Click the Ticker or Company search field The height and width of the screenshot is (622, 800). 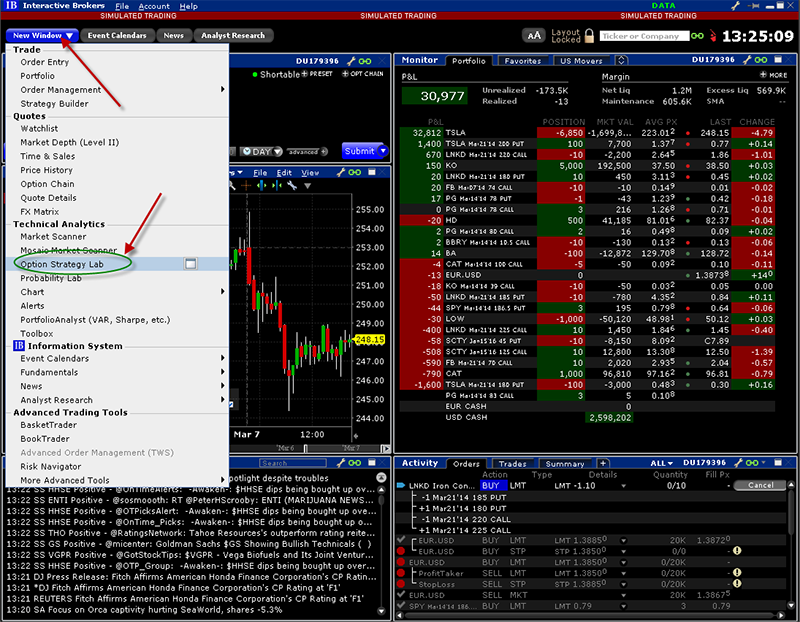click(644, 36)
